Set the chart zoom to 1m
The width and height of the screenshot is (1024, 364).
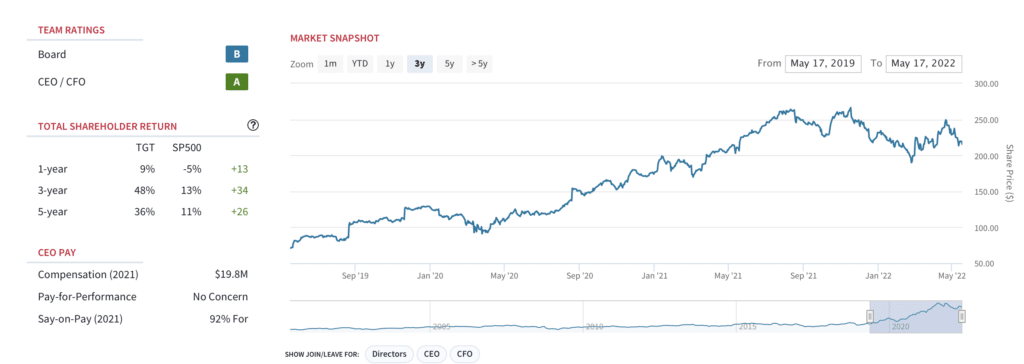(x=330, y=63)
